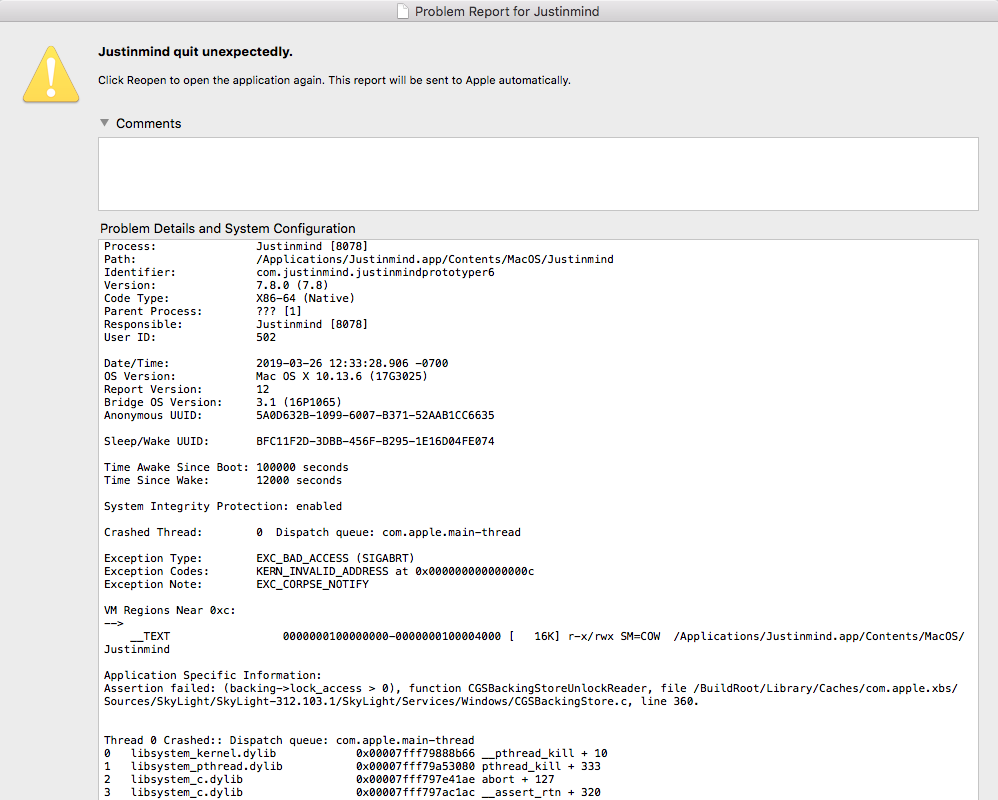
Task: Click the Sleep/Wake UUID value
Action: point(375,441)
